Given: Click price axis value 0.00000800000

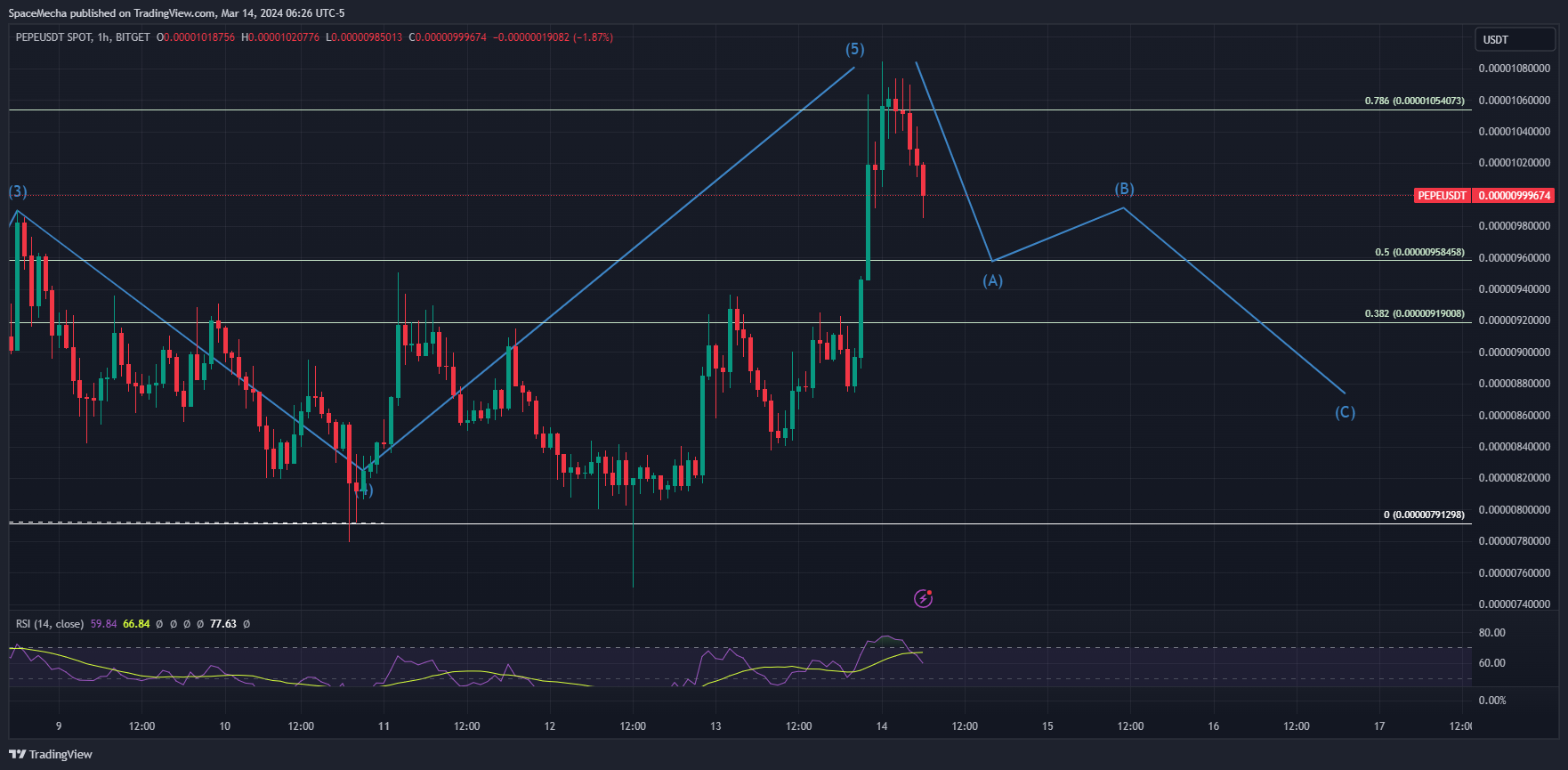Looking at the screenshot, I should point(1515,510).
